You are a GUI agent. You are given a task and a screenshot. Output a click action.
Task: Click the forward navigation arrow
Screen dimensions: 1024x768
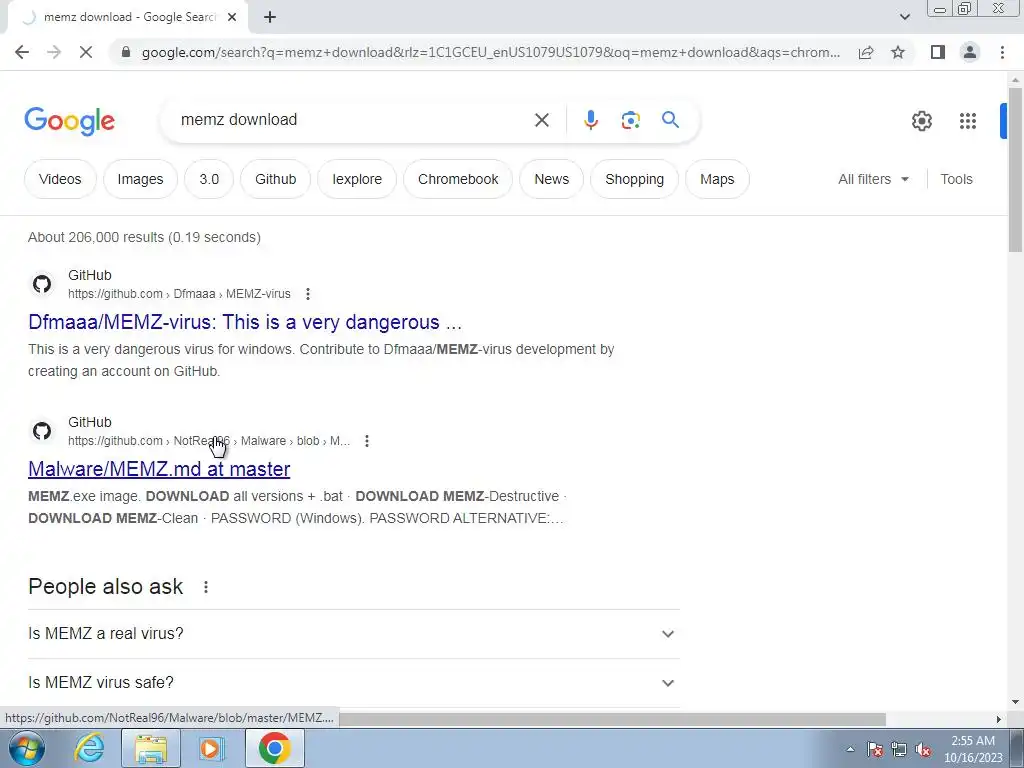54,52
